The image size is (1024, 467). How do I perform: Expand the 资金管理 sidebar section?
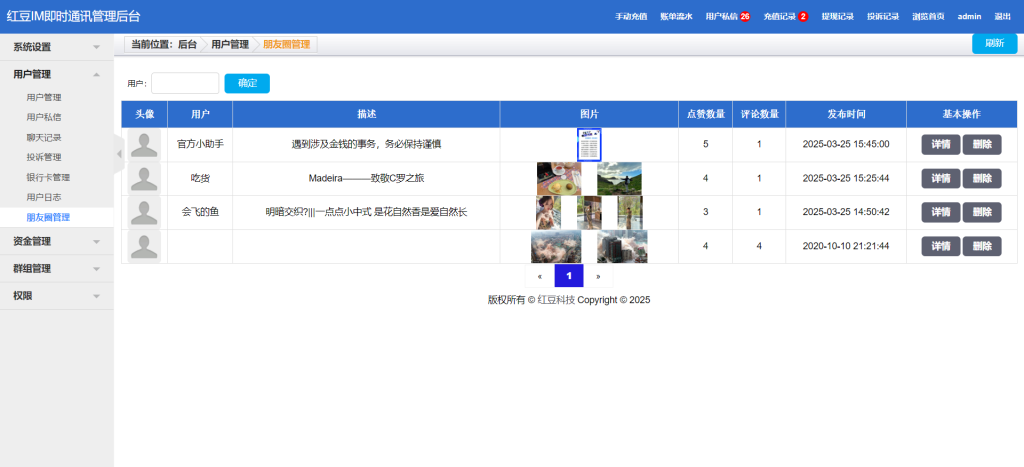[56, 241]
